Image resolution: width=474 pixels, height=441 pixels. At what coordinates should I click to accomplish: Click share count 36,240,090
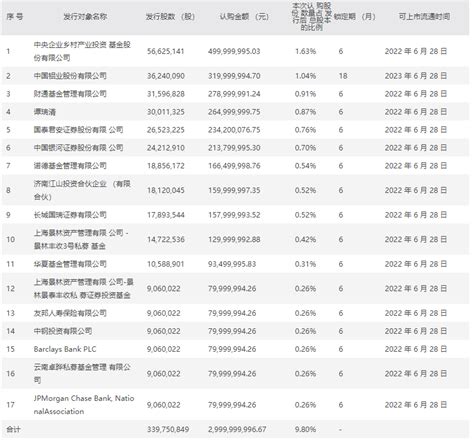(x=166, y=76)
